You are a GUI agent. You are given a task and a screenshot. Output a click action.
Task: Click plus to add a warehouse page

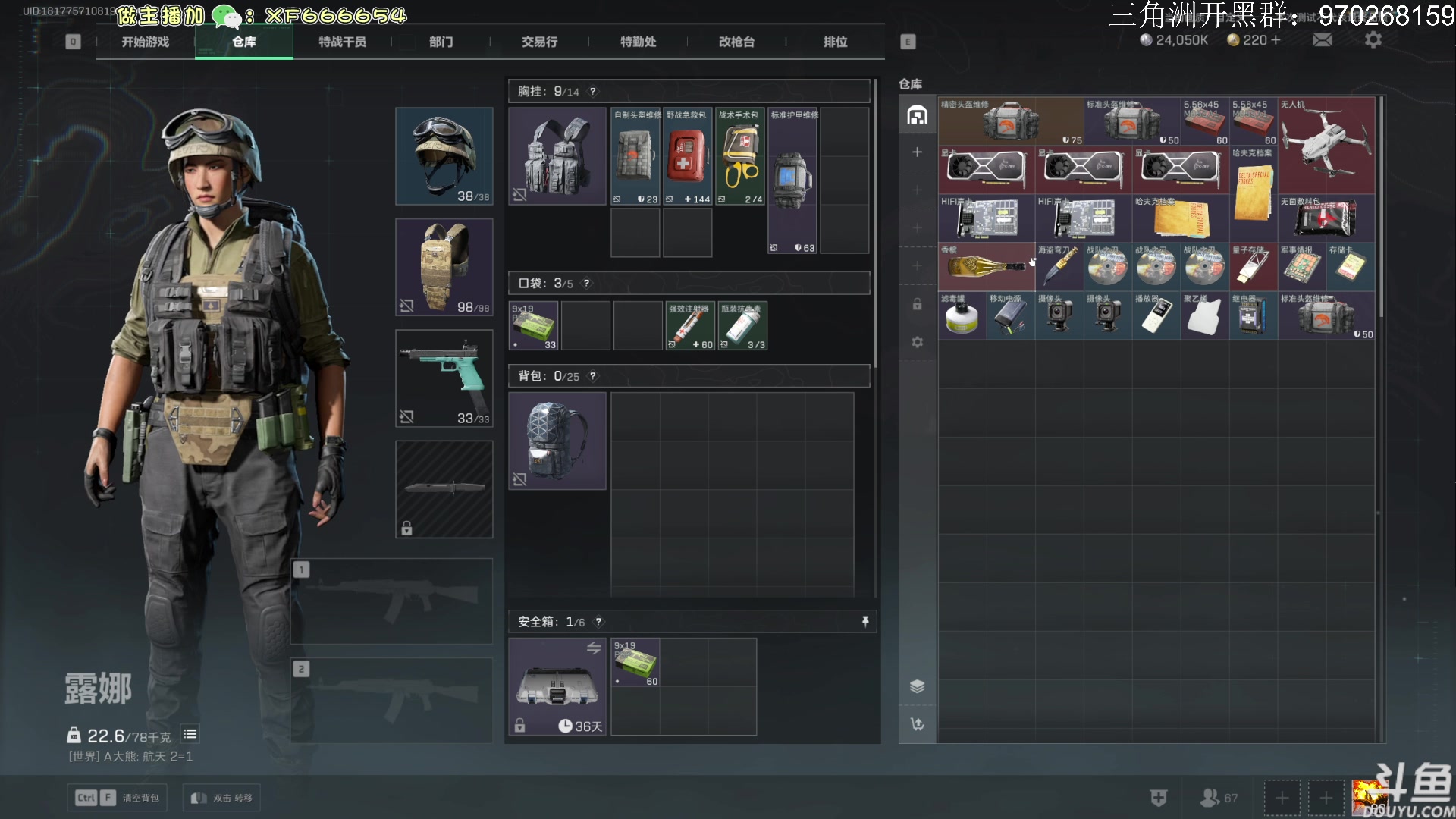tap(917, 152)
